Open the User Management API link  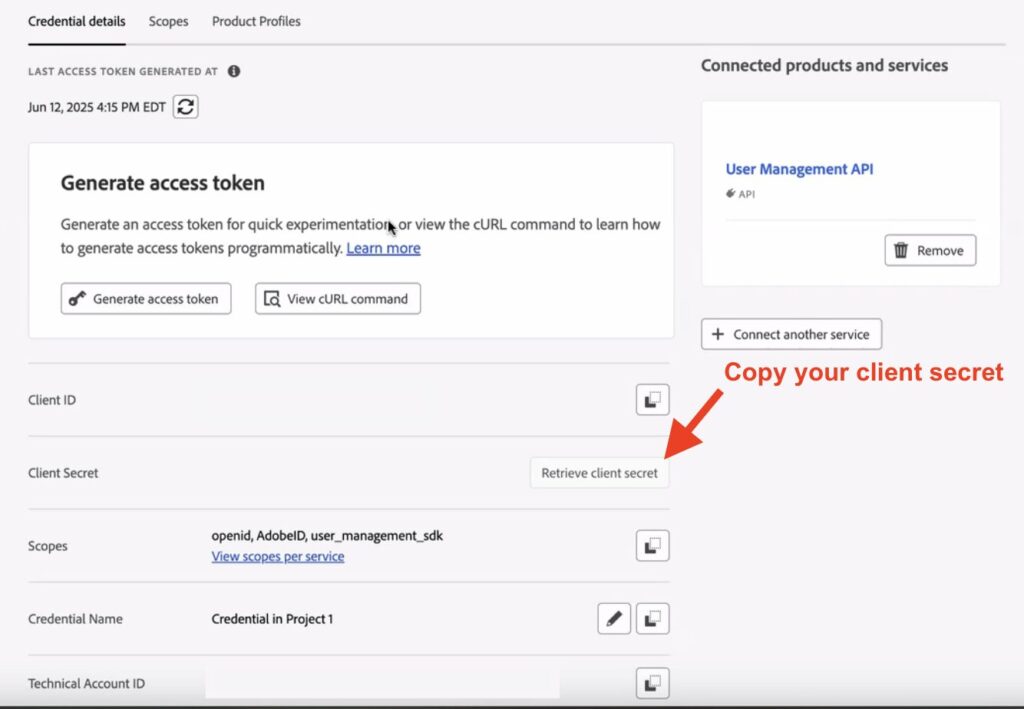tap(799, 169)
